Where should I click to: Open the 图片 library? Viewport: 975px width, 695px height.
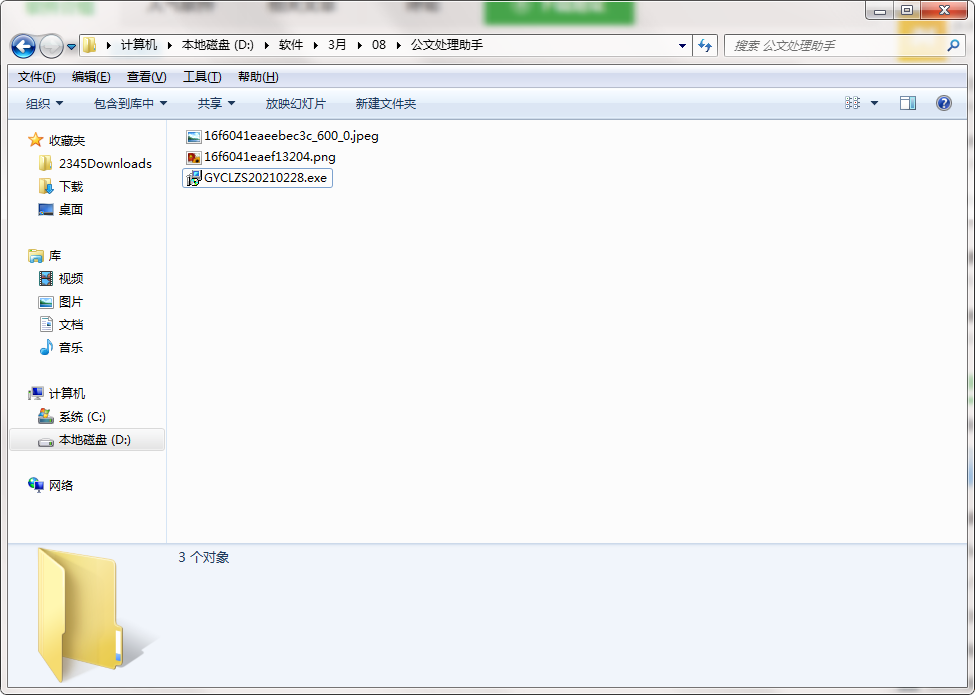61,301
